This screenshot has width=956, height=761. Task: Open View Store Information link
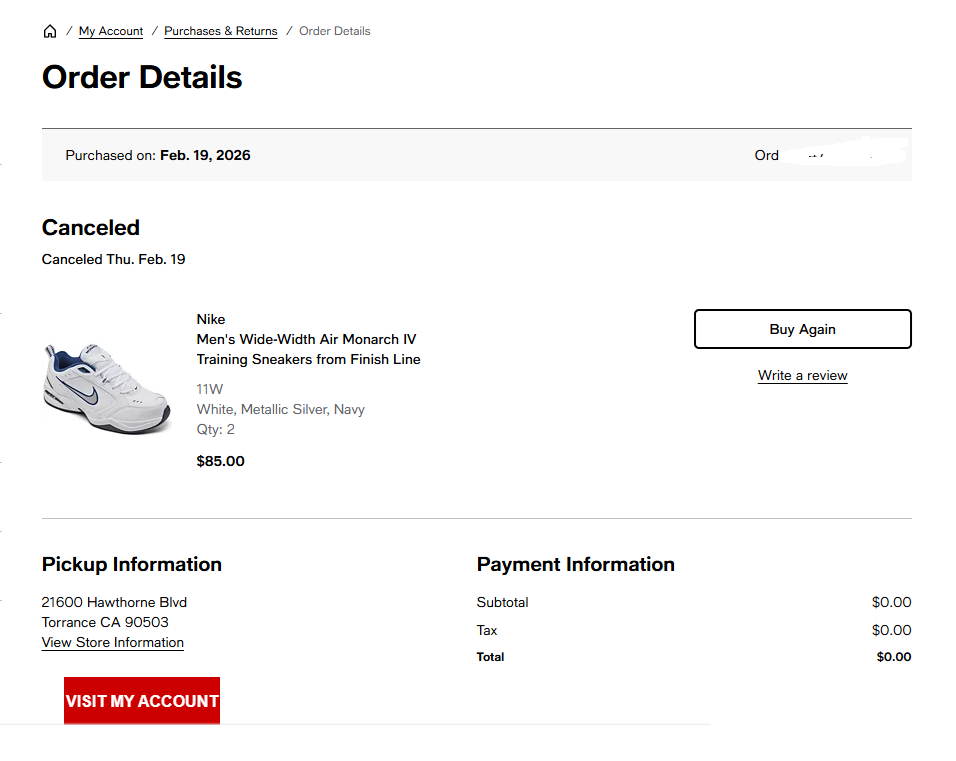pyautogui.click(x=113, y=643)
